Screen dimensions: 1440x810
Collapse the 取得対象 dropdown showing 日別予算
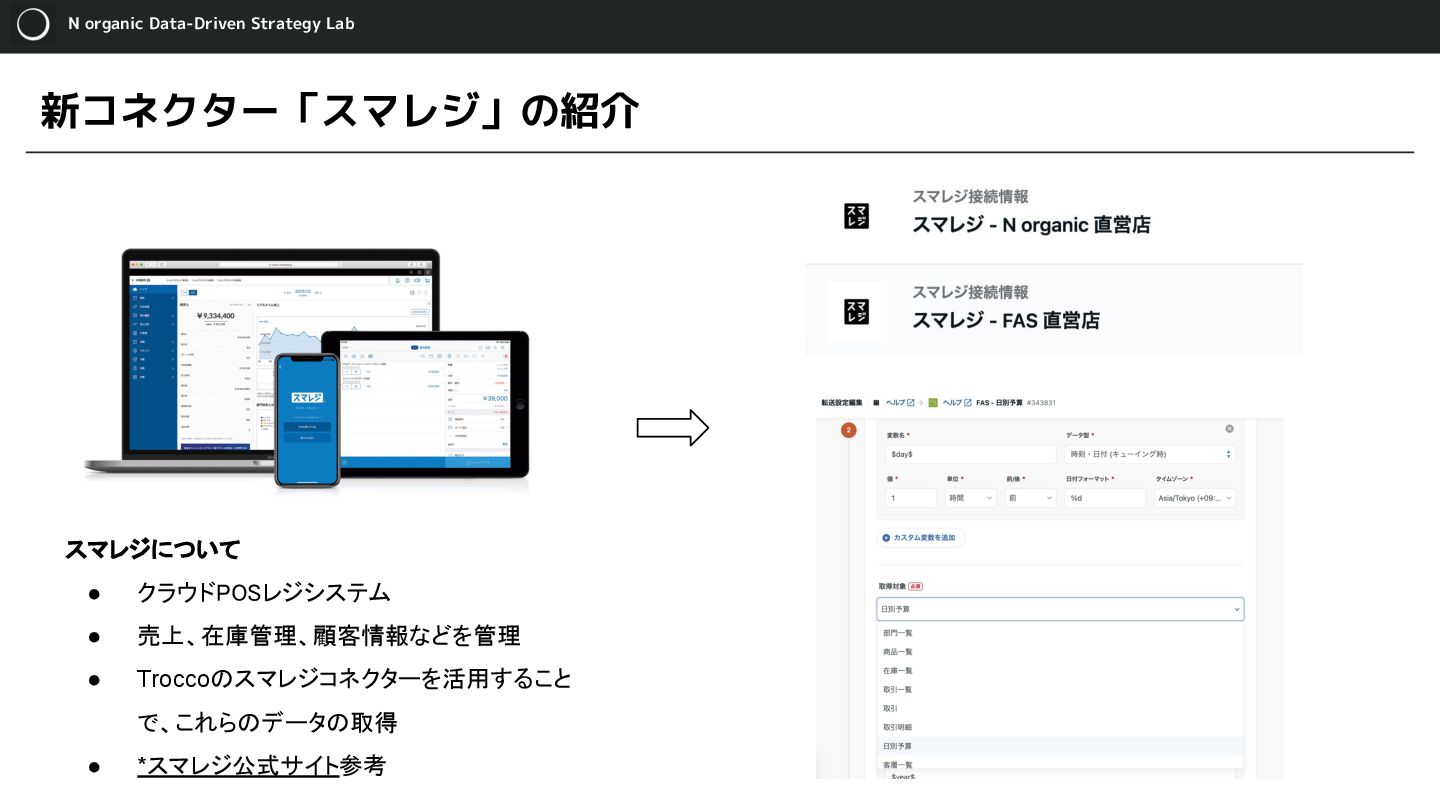tap(1060, 608)
